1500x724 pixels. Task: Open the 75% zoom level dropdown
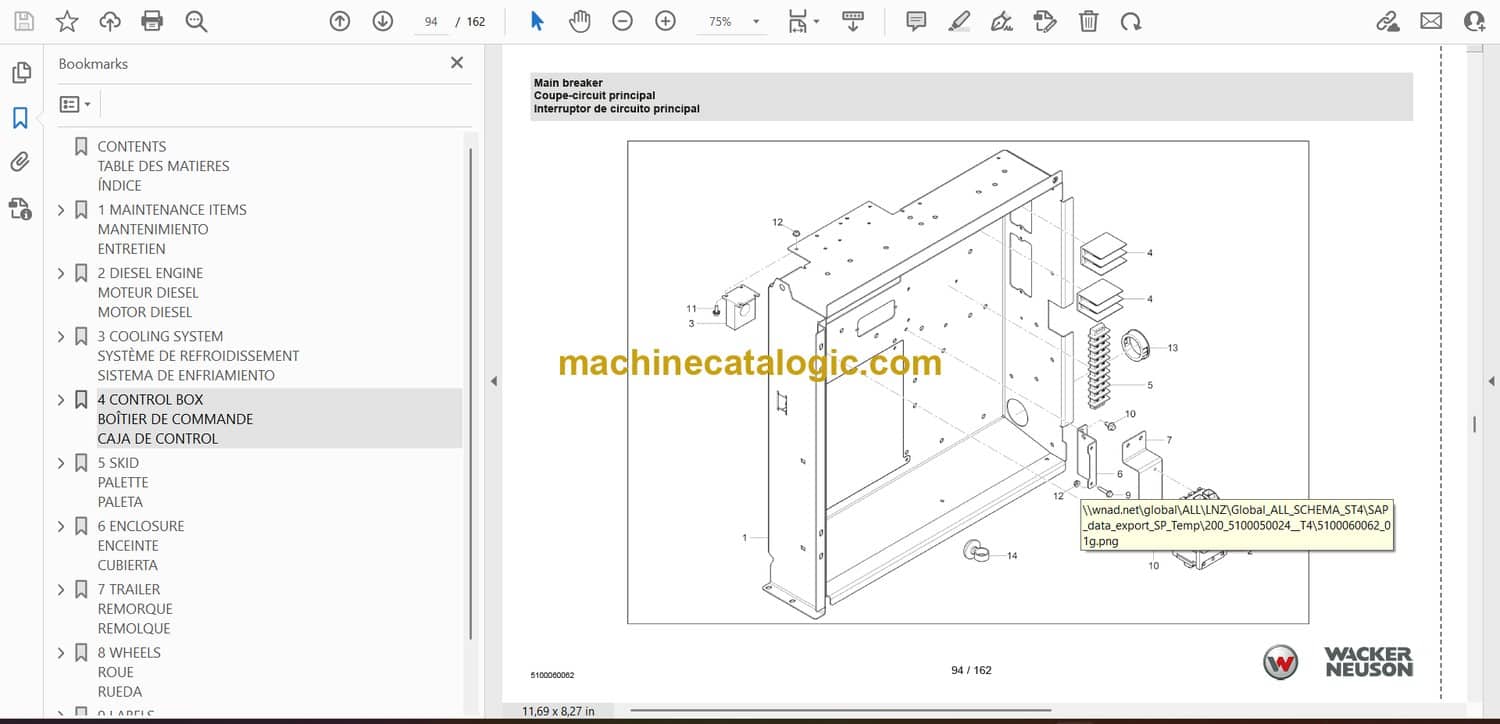click(x=755, y=21)
